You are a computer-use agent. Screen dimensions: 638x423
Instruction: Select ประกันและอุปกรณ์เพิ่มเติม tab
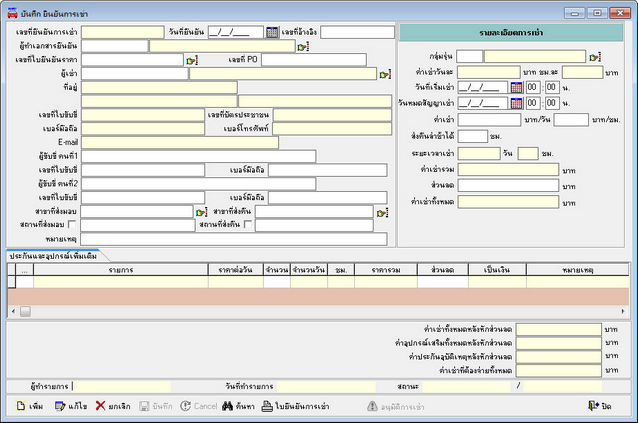point(53,256)
